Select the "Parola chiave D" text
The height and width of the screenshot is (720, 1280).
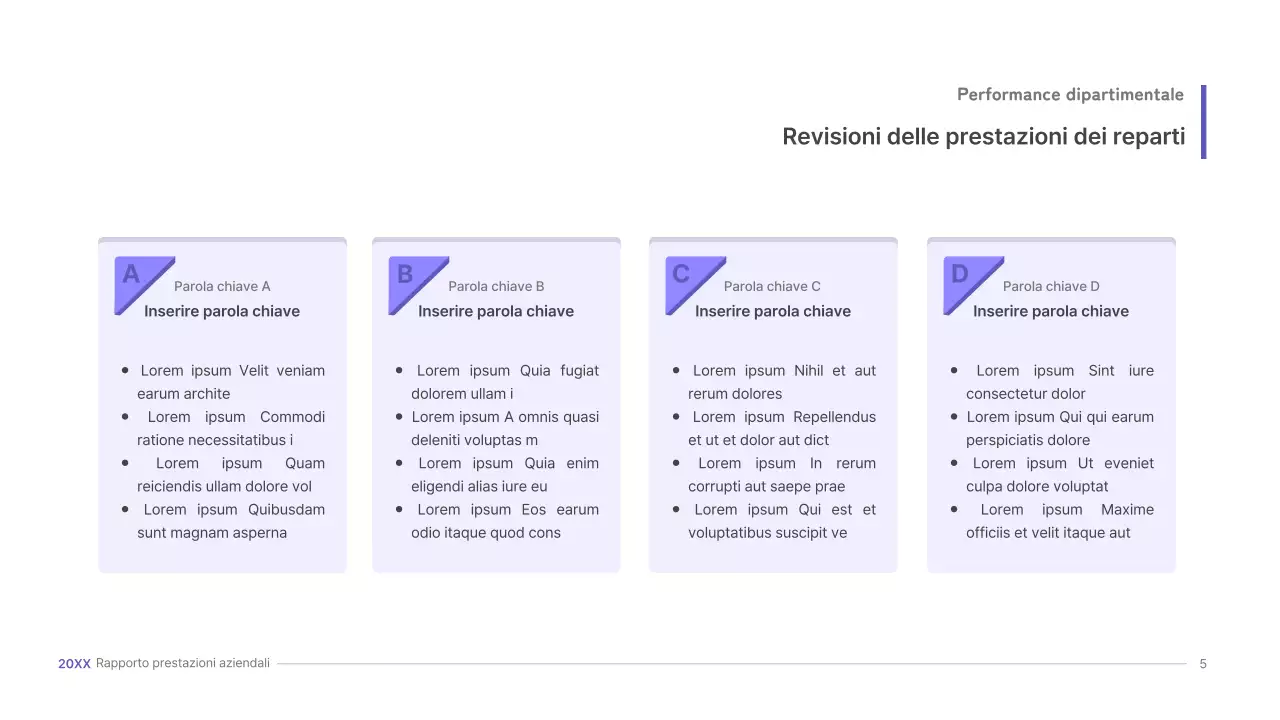1051,287
